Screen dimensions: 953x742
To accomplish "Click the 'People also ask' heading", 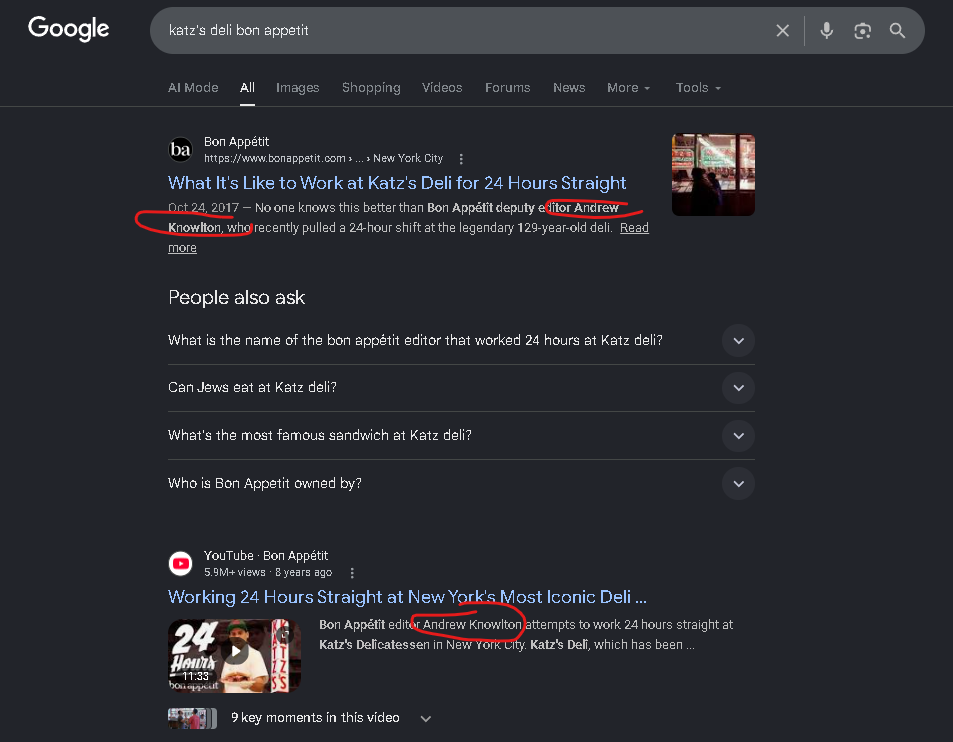I will point(236,297).
